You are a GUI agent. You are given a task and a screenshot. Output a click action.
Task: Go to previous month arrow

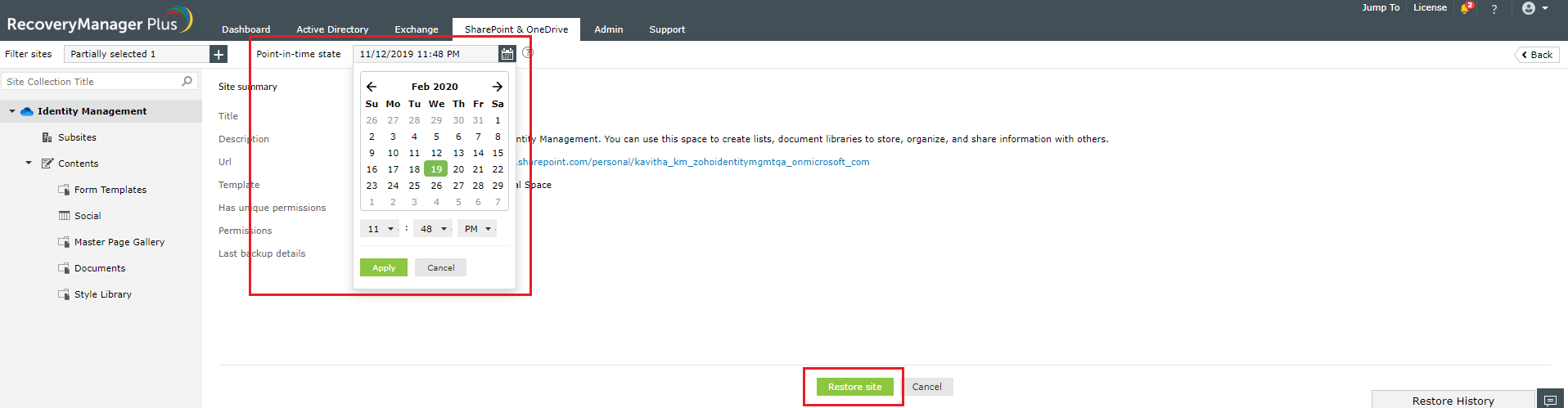pos(372,87)
